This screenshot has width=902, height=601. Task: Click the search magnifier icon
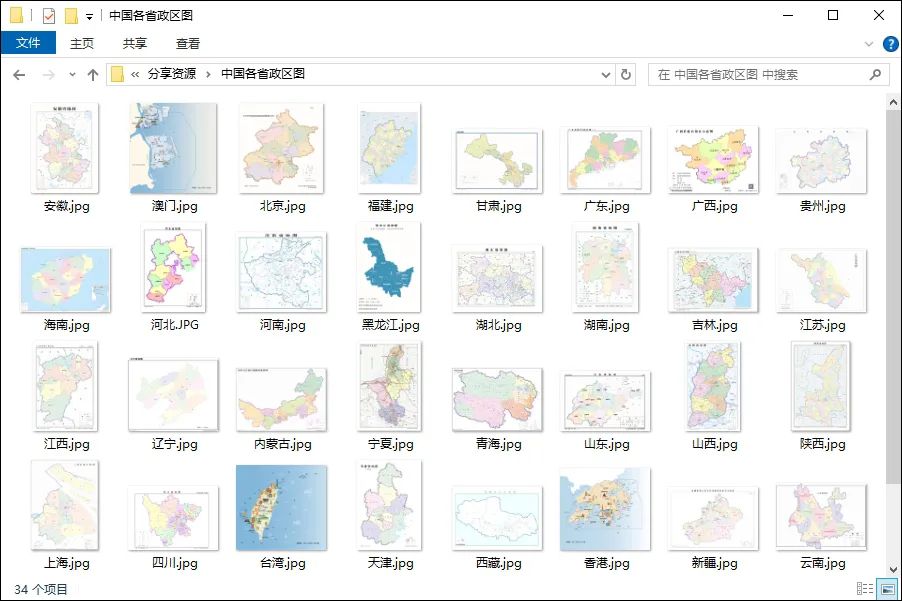[x=875, y=74]
